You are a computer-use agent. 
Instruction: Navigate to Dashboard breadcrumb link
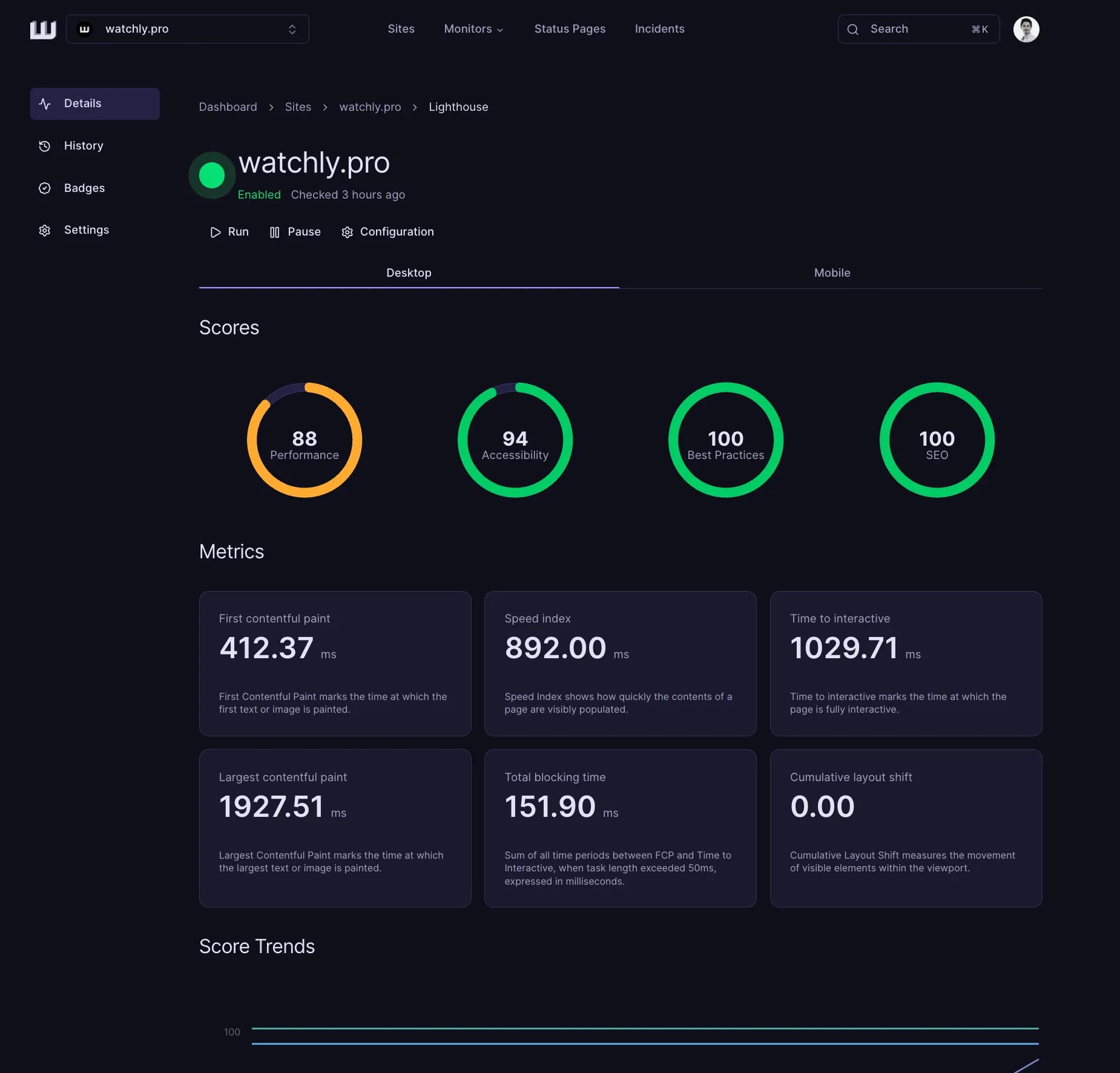(228, 107)
